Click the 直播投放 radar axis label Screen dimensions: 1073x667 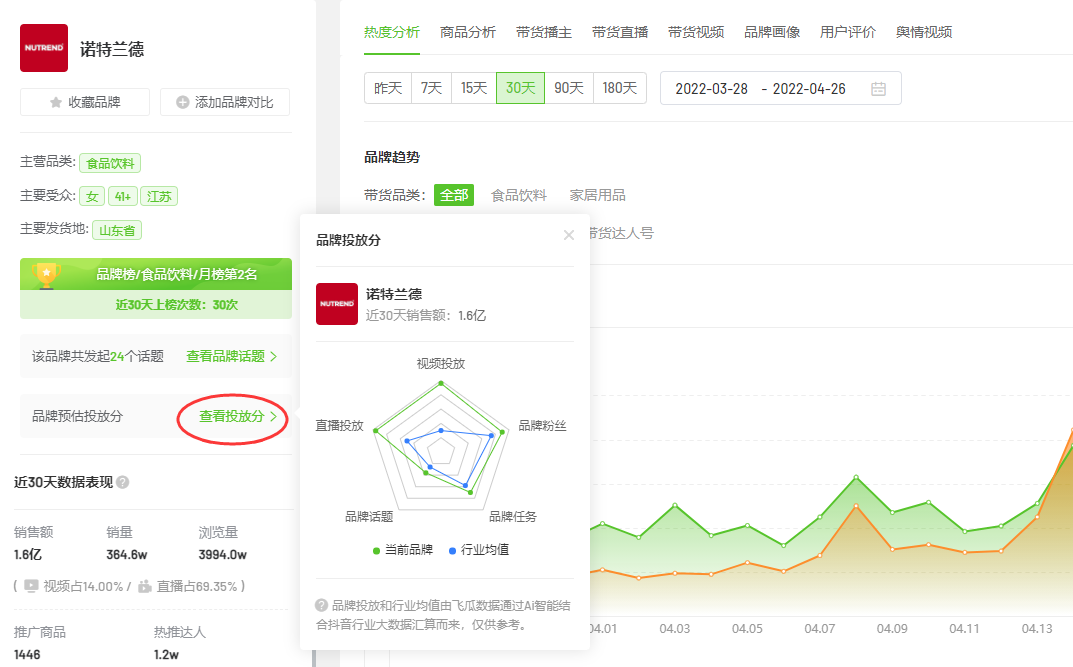[339, 426]
